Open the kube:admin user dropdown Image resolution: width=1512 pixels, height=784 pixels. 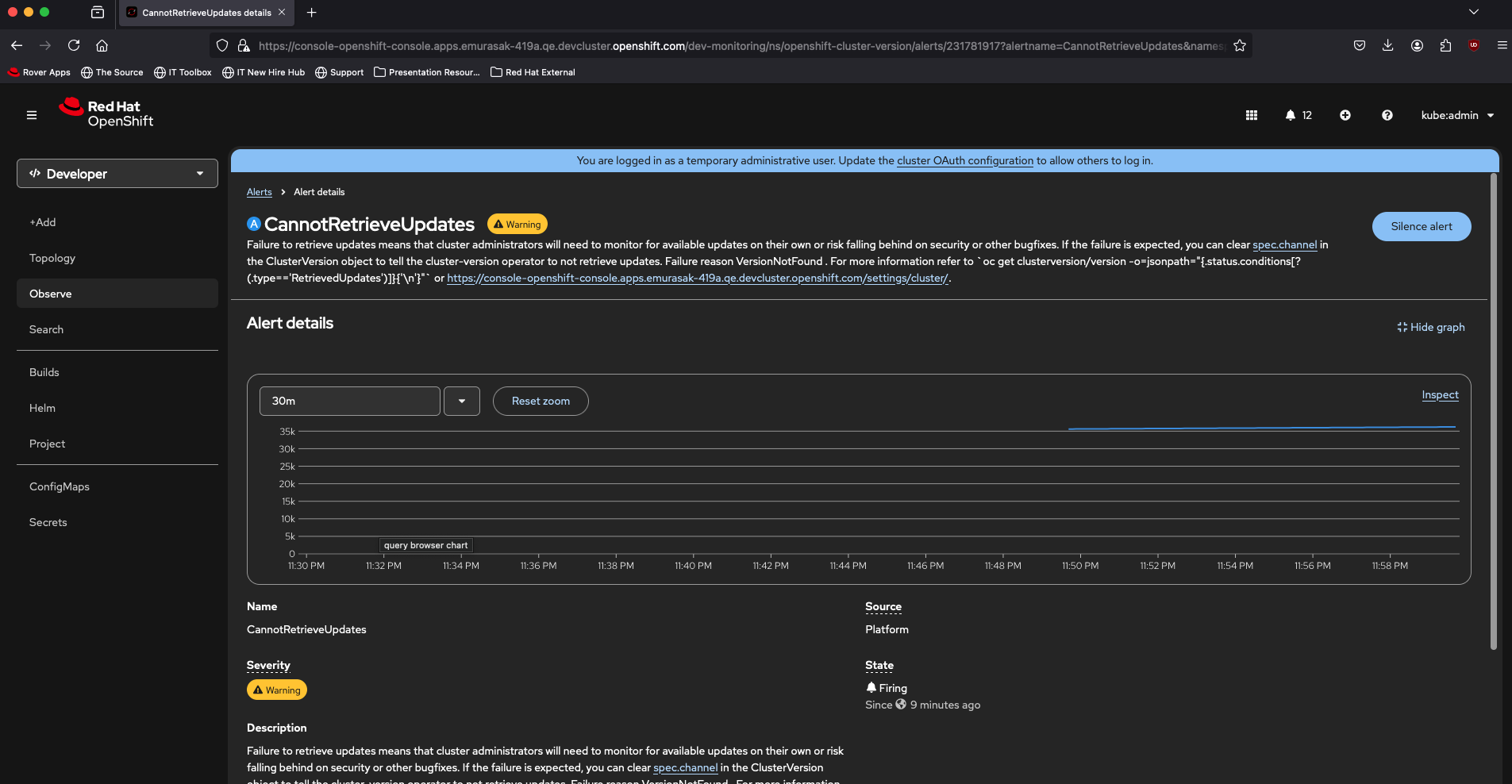1457,115
